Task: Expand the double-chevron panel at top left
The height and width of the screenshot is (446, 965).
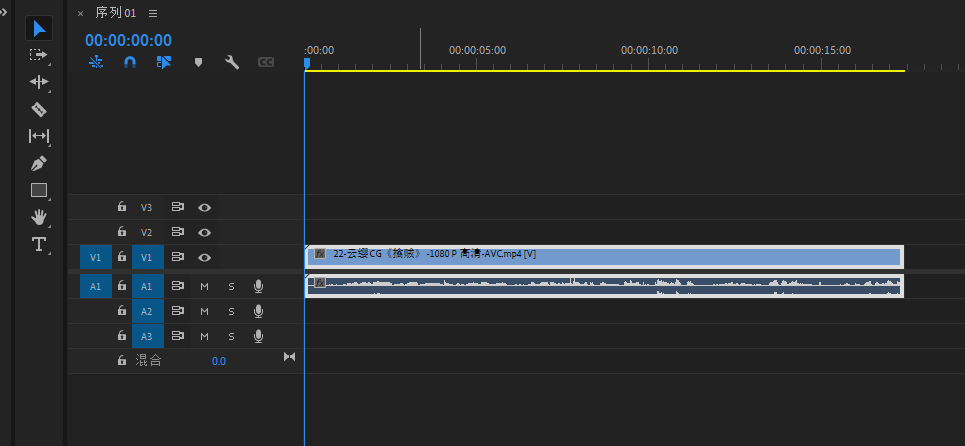Action: [4, 12]
